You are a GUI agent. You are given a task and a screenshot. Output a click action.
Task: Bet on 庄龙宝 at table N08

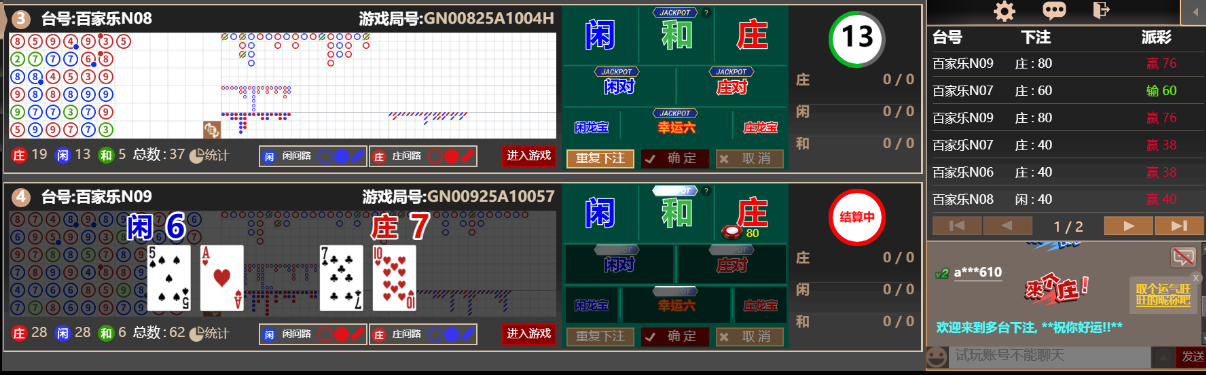(761, 127)
